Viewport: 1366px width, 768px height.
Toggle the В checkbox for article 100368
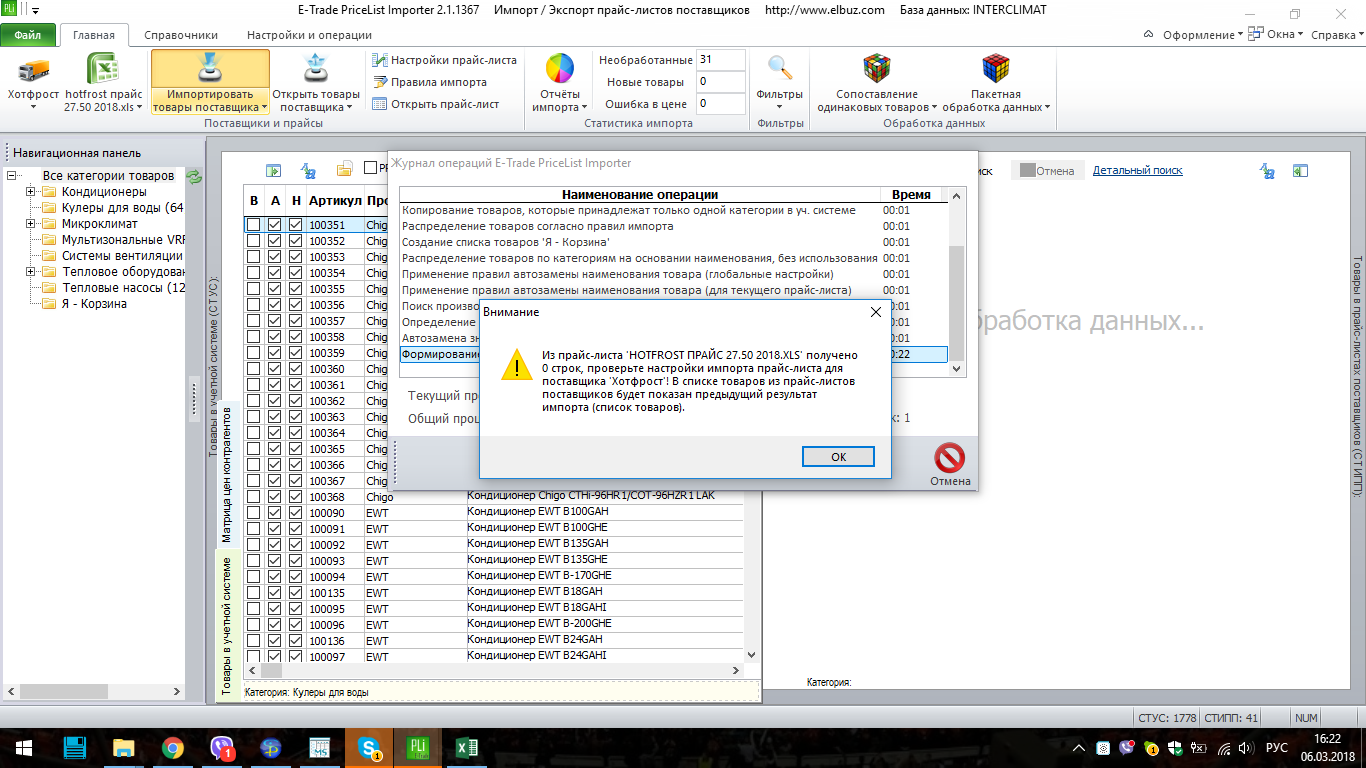click(254, 497)
